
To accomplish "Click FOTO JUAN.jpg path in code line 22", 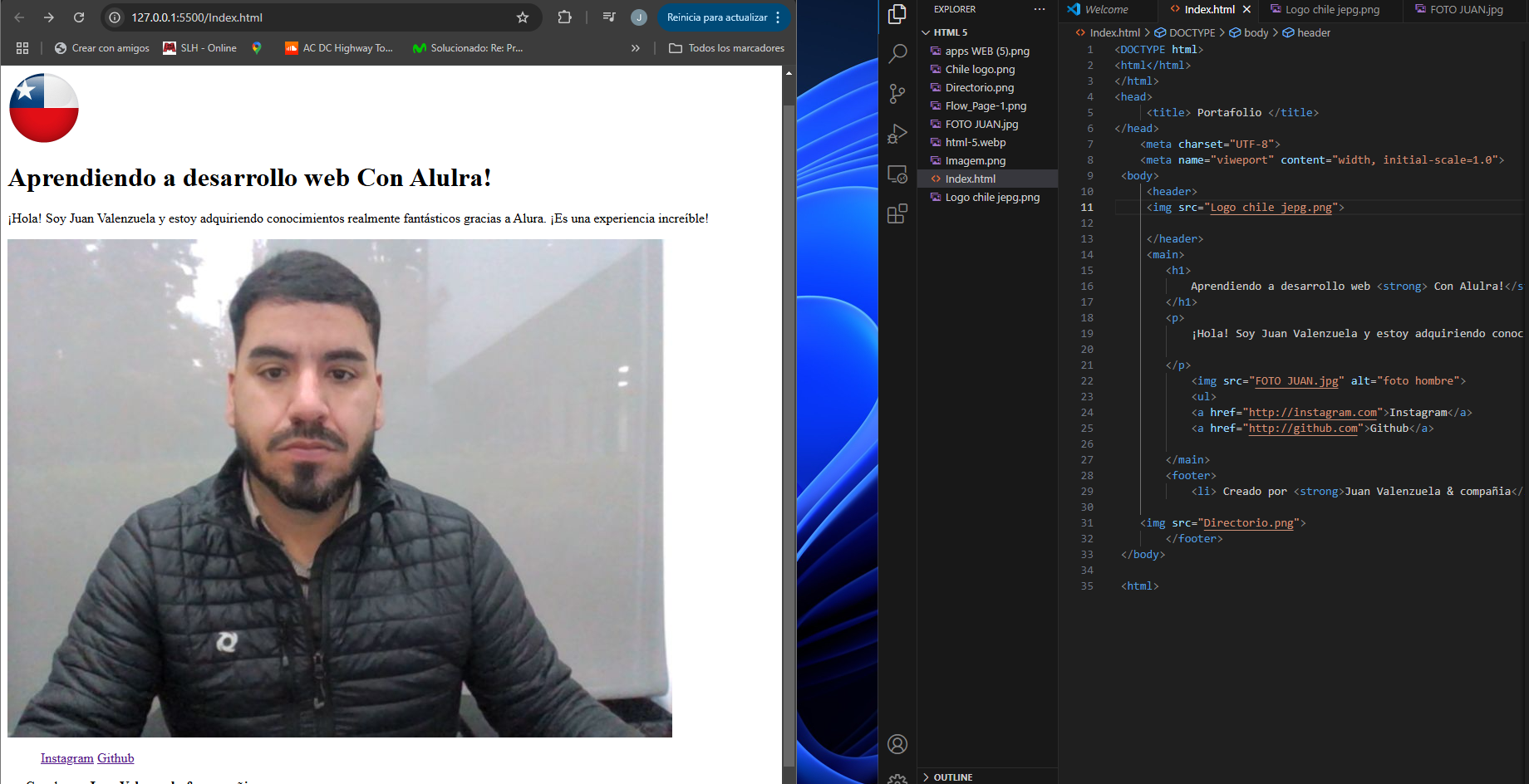I will point(1296,381).
